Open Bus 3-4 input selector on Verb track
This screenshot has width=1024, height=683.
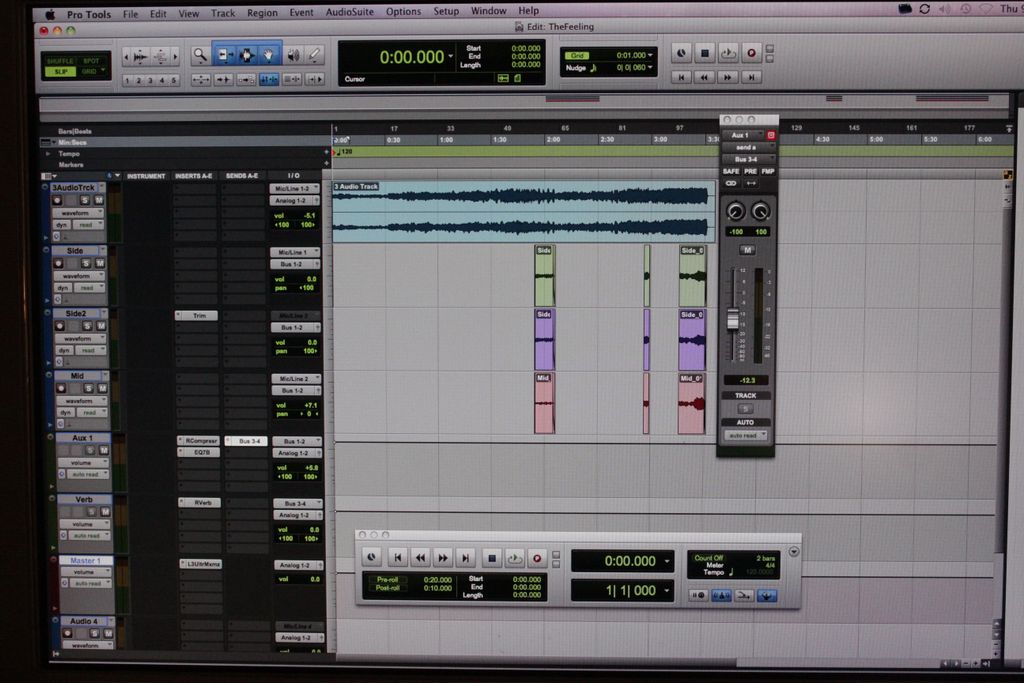[297, 503]
